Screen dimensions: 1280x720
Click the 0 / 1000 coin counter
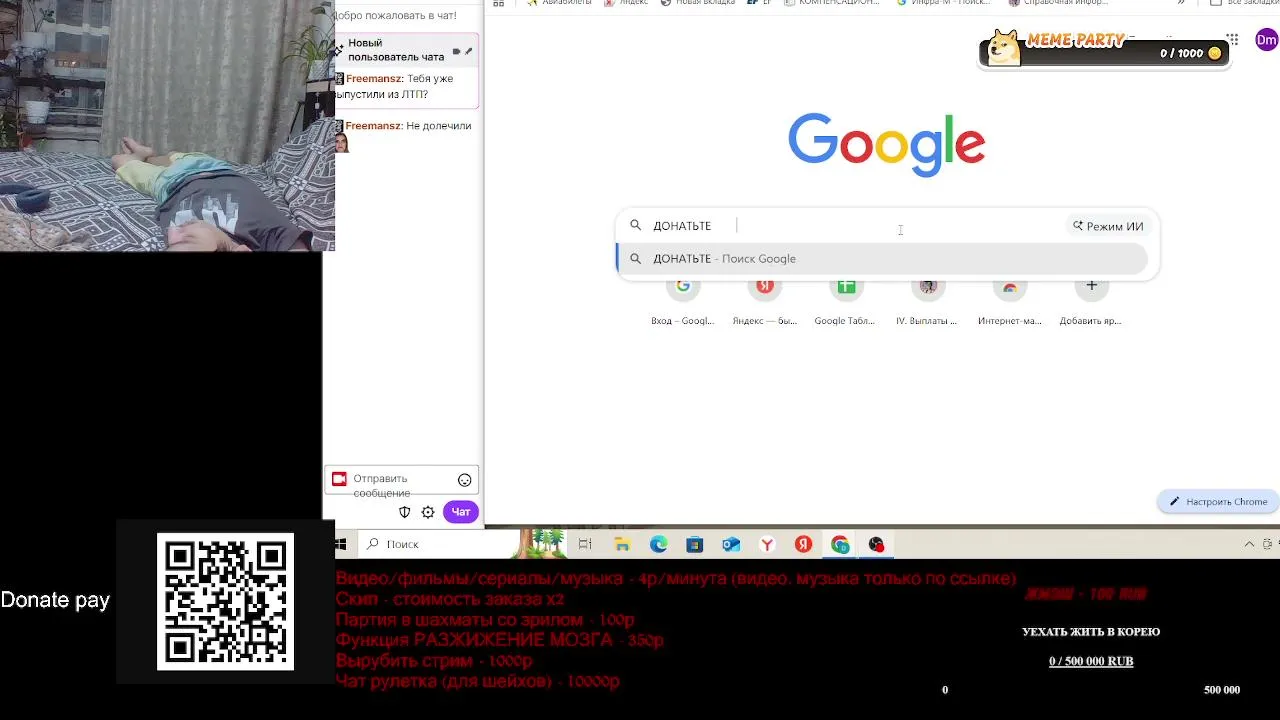tap(1191, 54)
